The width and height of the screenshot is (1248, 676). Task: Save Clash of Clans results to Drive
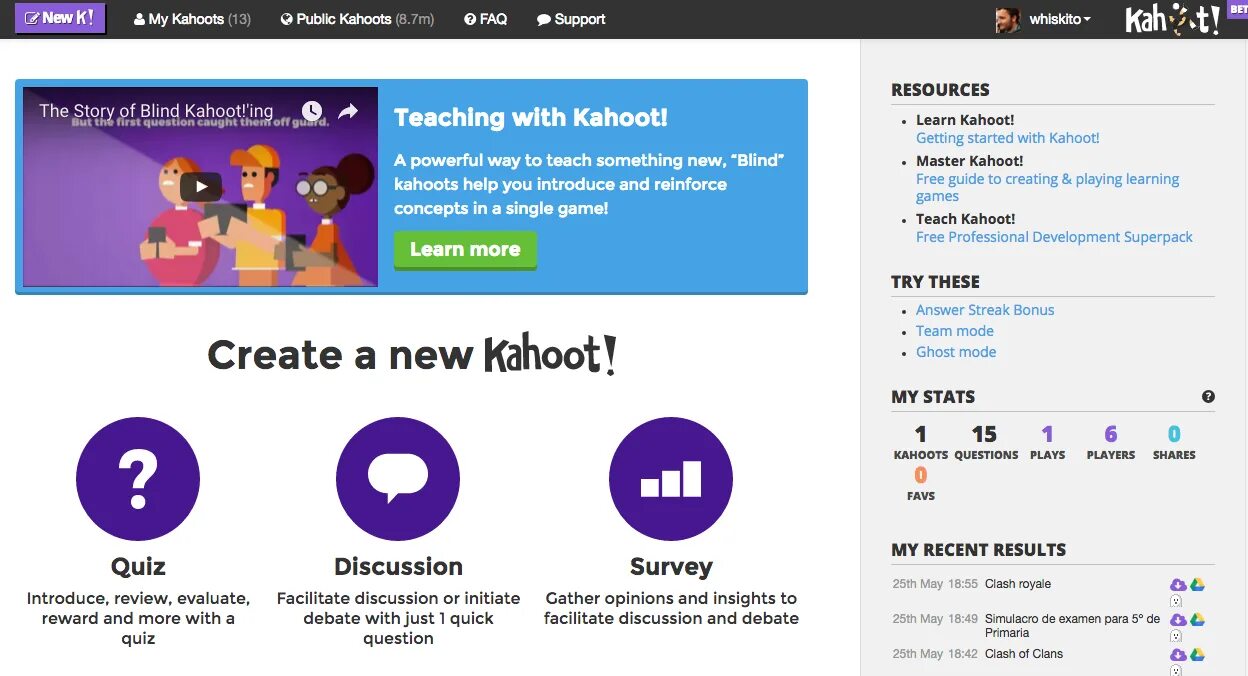(x=1197, y=655)
